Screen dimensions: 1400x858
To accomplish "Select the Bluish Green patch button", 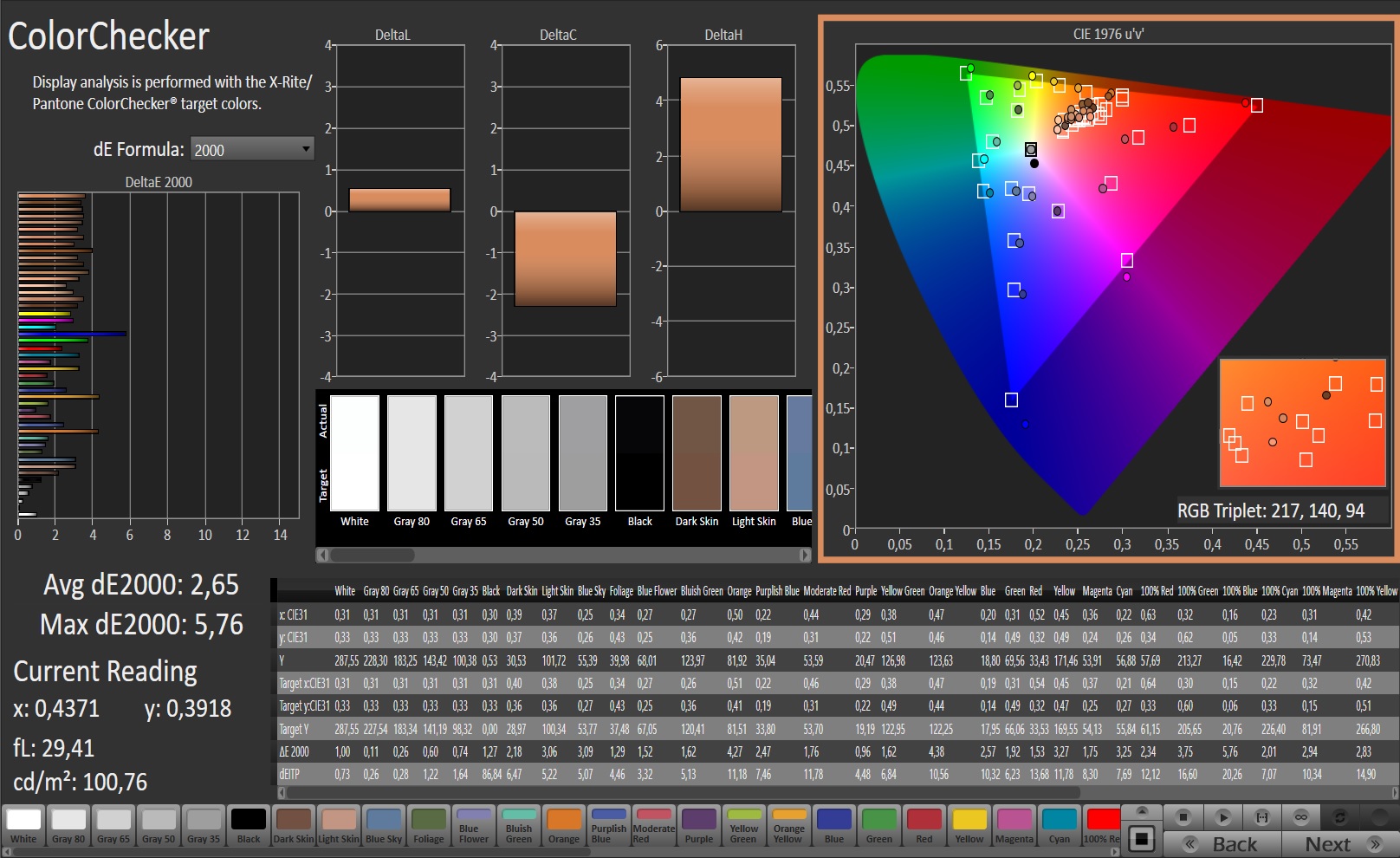I will [519, 826].
